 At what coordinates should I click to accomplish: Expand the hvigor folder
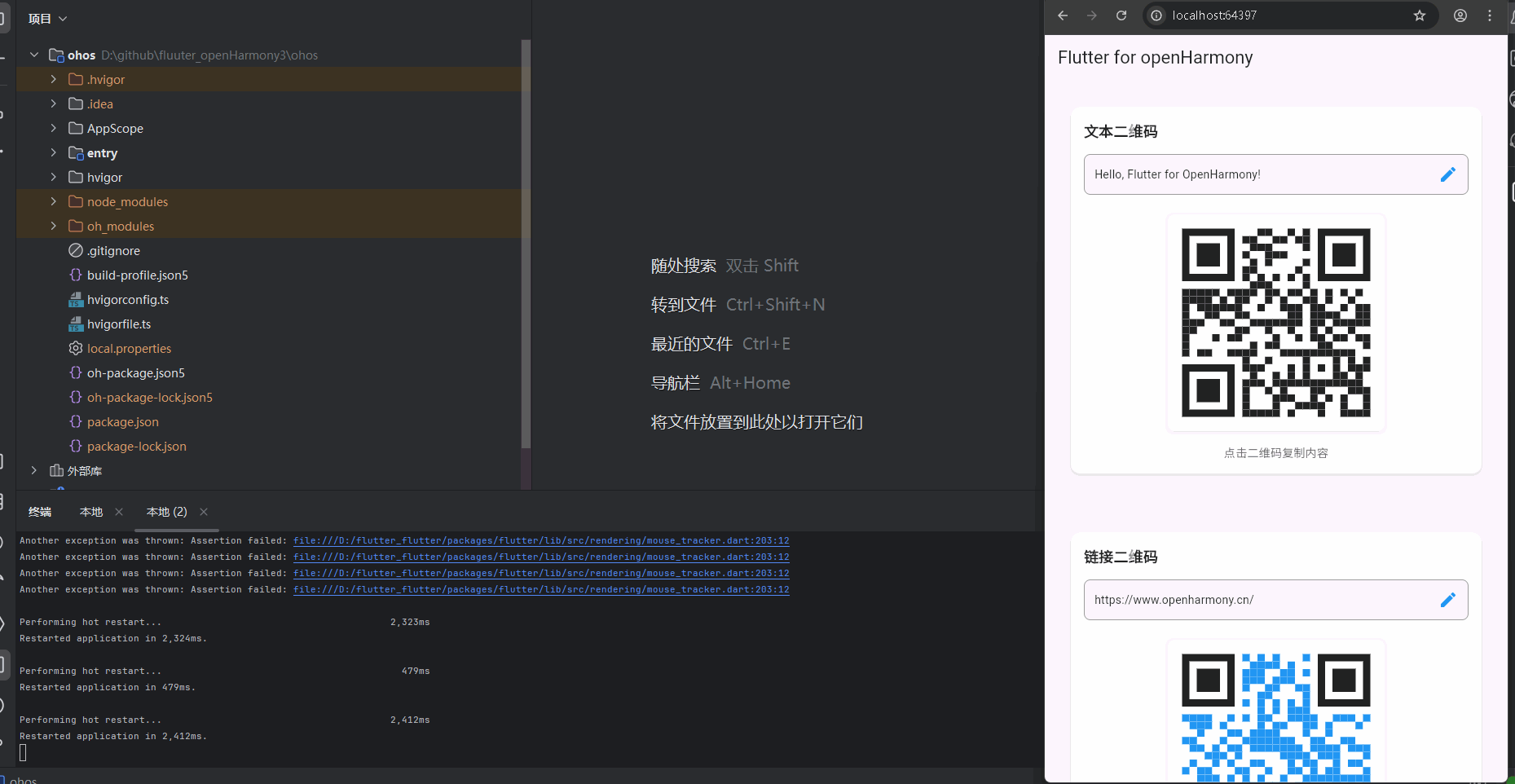point(54,177)
